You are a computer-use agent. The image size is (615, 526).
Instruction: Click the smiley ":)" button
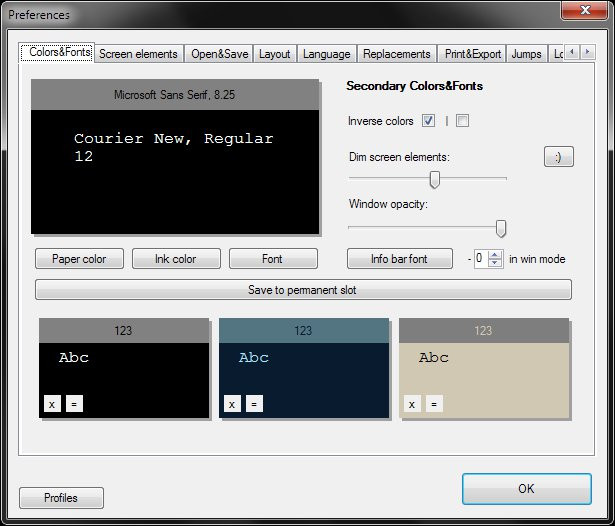point(559,157)
